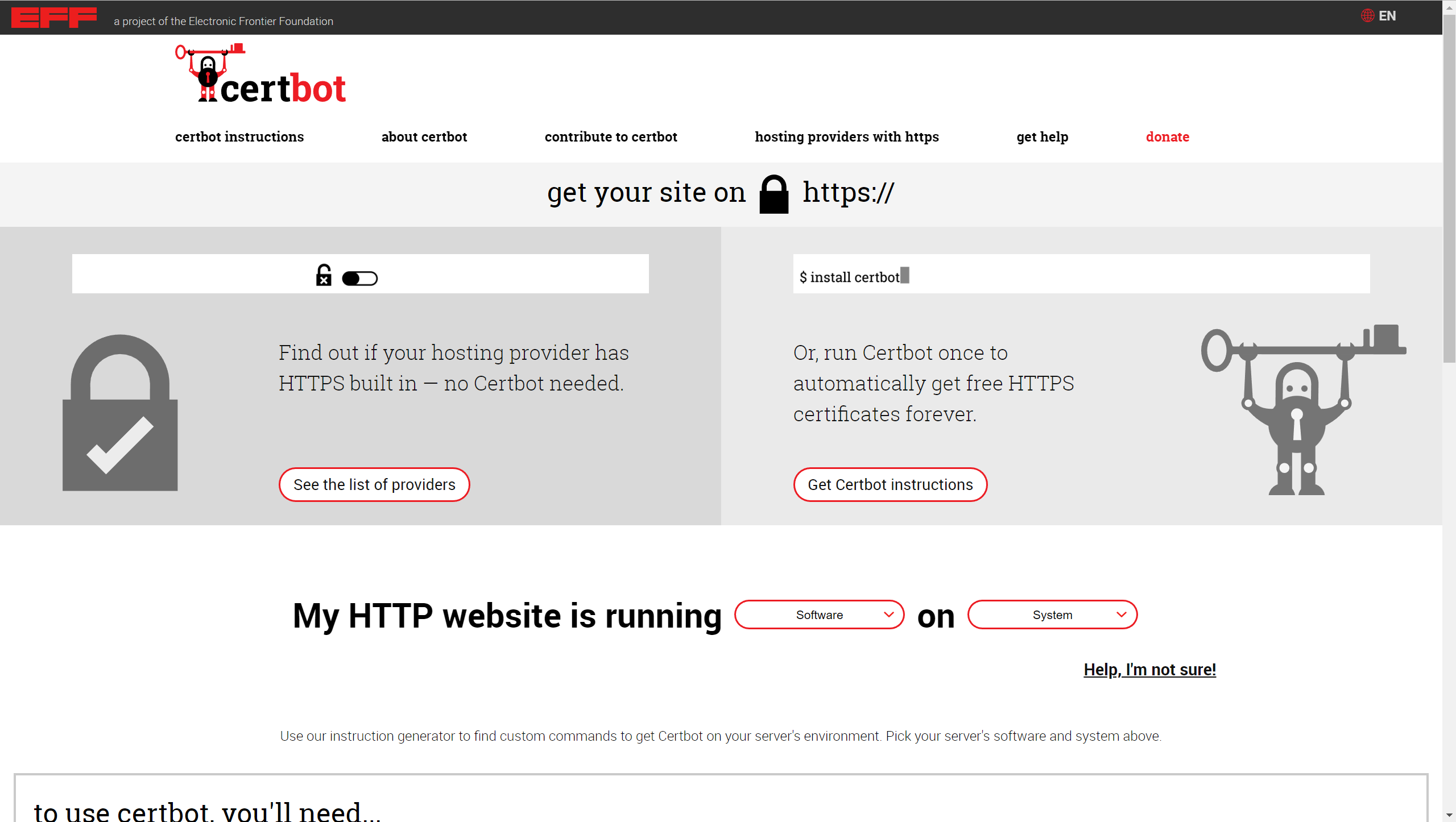Click the large gray checkmark padlock graphic
Image resolution: width=1456 pixels, height=822 pixels.
(120, 413)
